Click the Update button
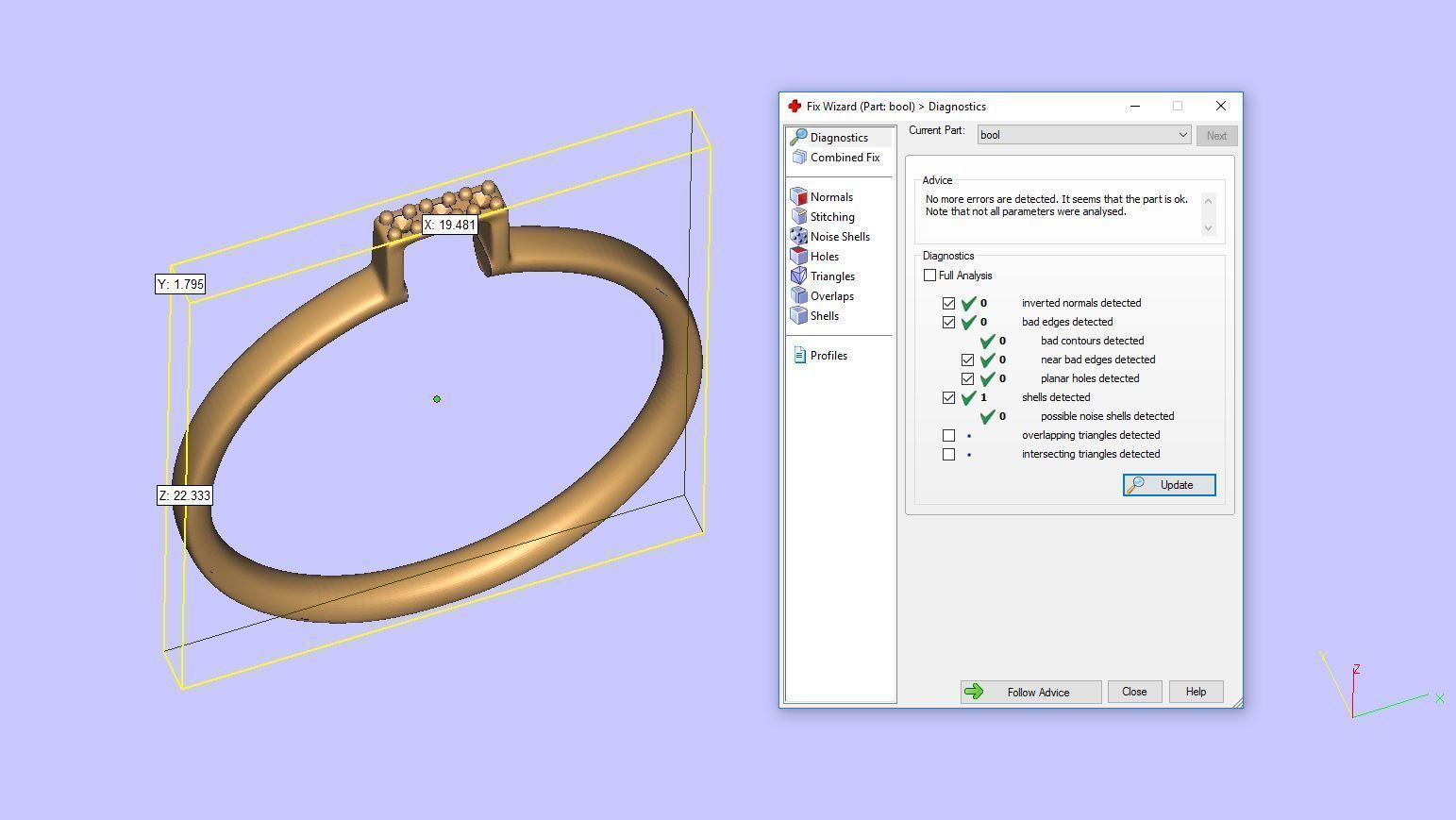1456x820 pixels. 1169,485
